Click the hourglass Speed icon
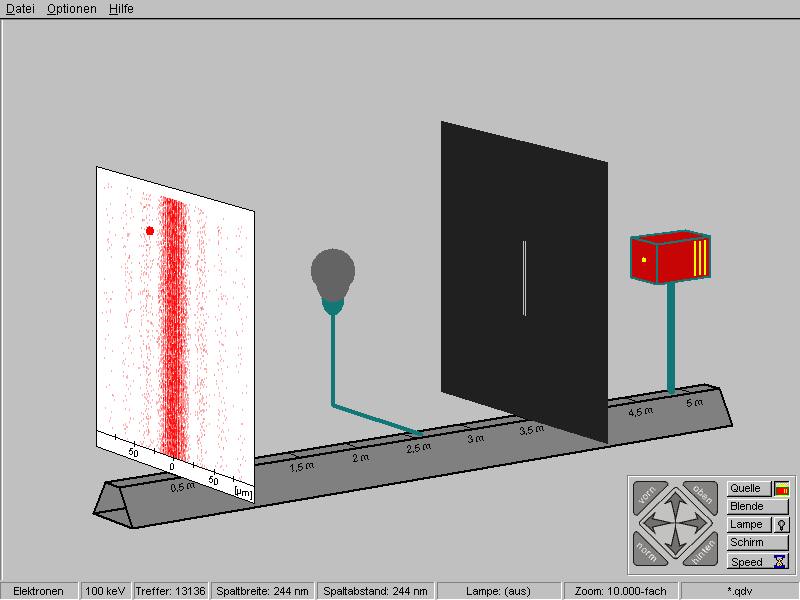The image size is (800, 600). 780,561
